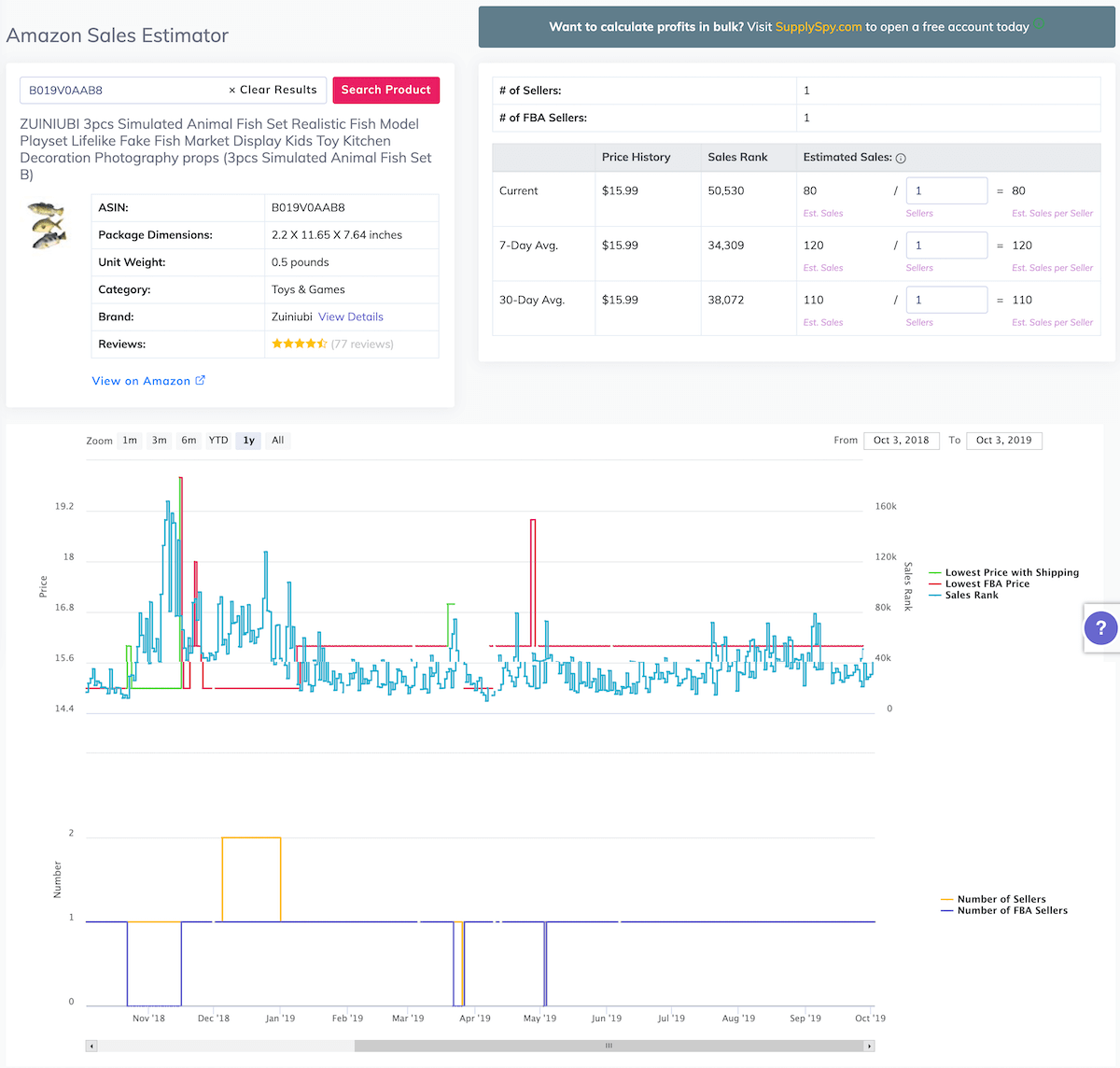
Task: Toggle Number of FBA Sellers legend series
Action: tap(1005, 910)
